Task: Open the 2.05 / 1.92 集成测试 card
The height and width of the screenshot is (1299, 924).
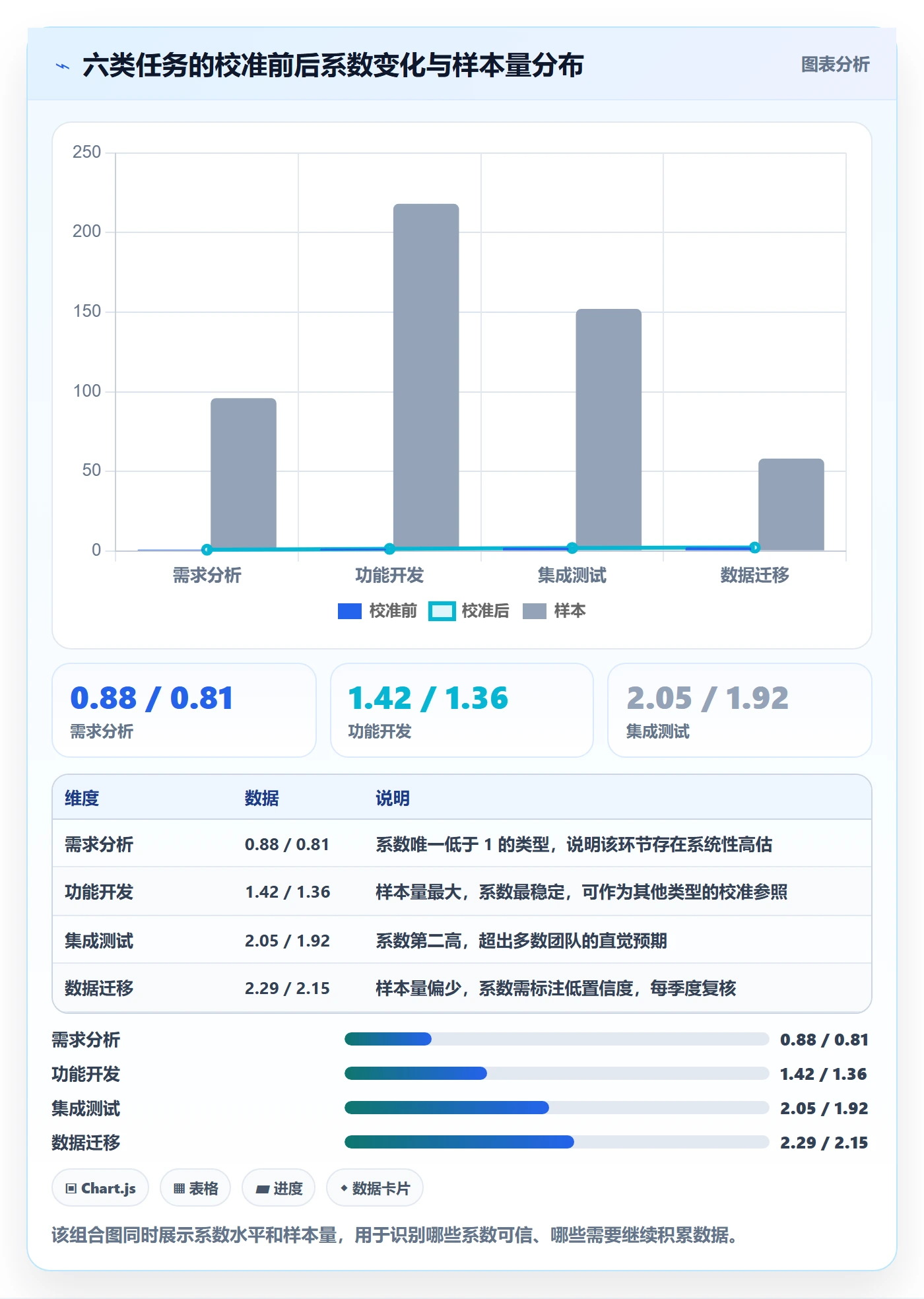Action: (739, 710)
